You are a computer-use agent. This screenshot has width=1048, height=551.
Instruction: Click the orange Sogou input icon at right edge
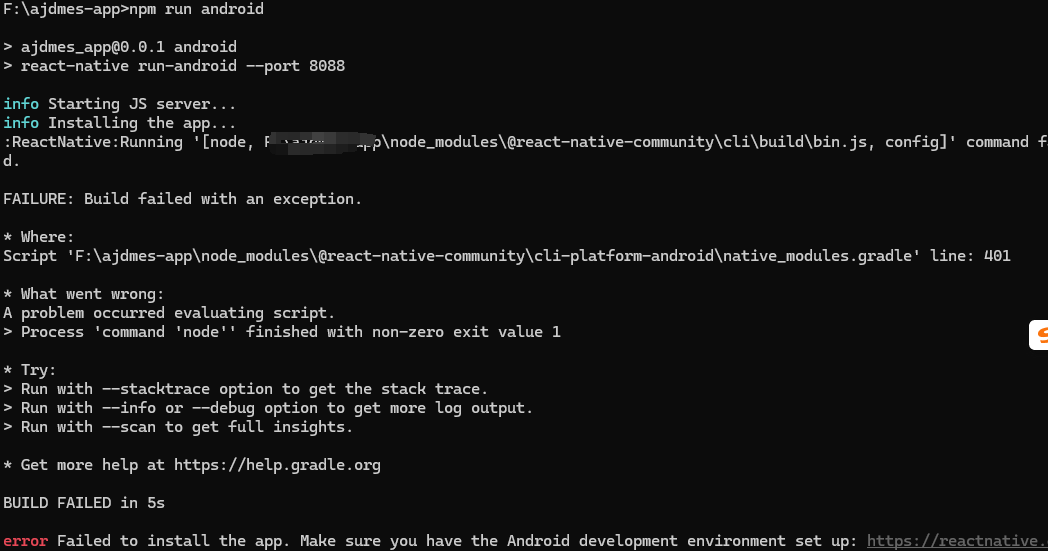(x=1039, y=335)
